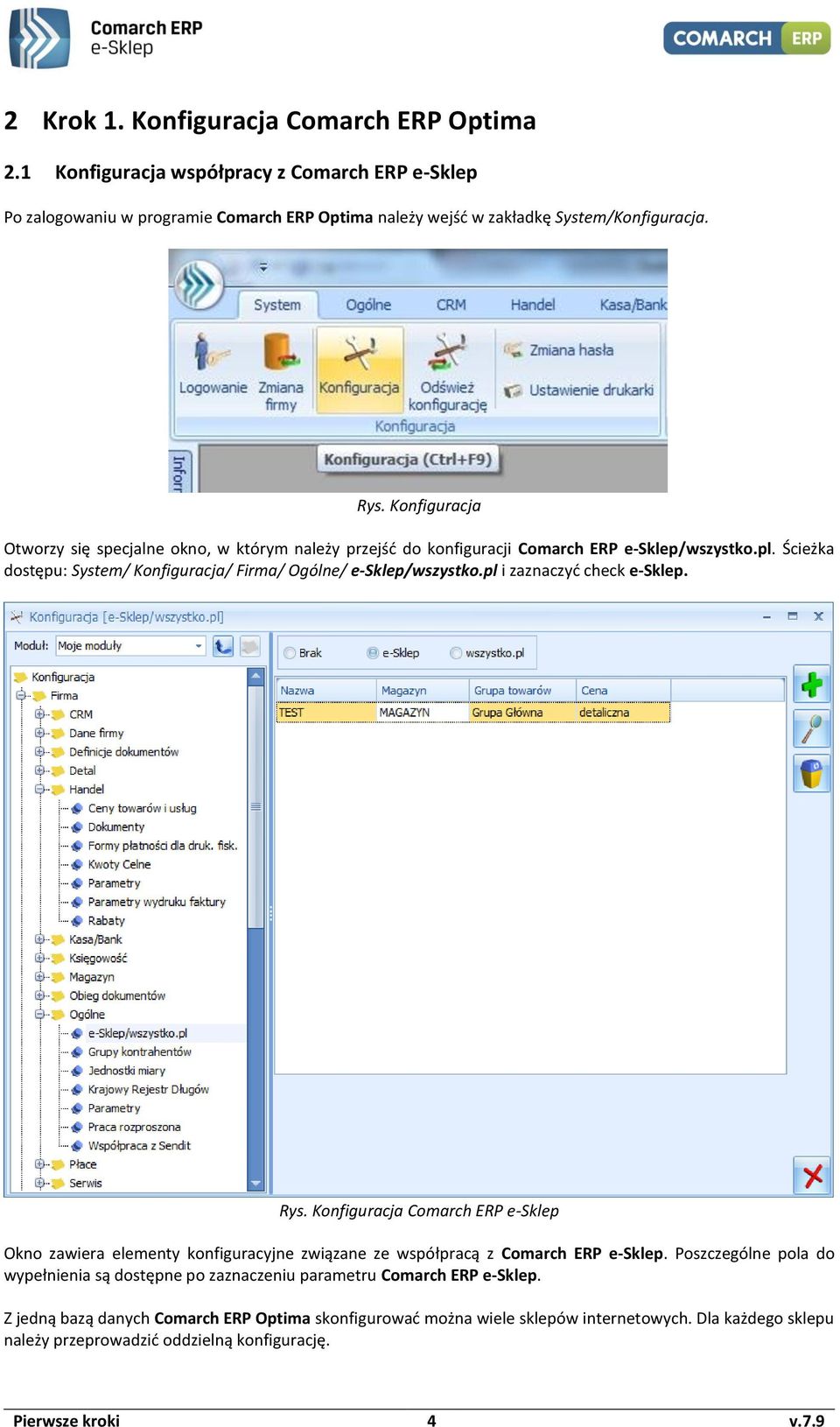Viewport: 840px width, 1427px height.
Task: Click the Comarch ERP e-Sklep header logo
Action: tap(107, 39)
